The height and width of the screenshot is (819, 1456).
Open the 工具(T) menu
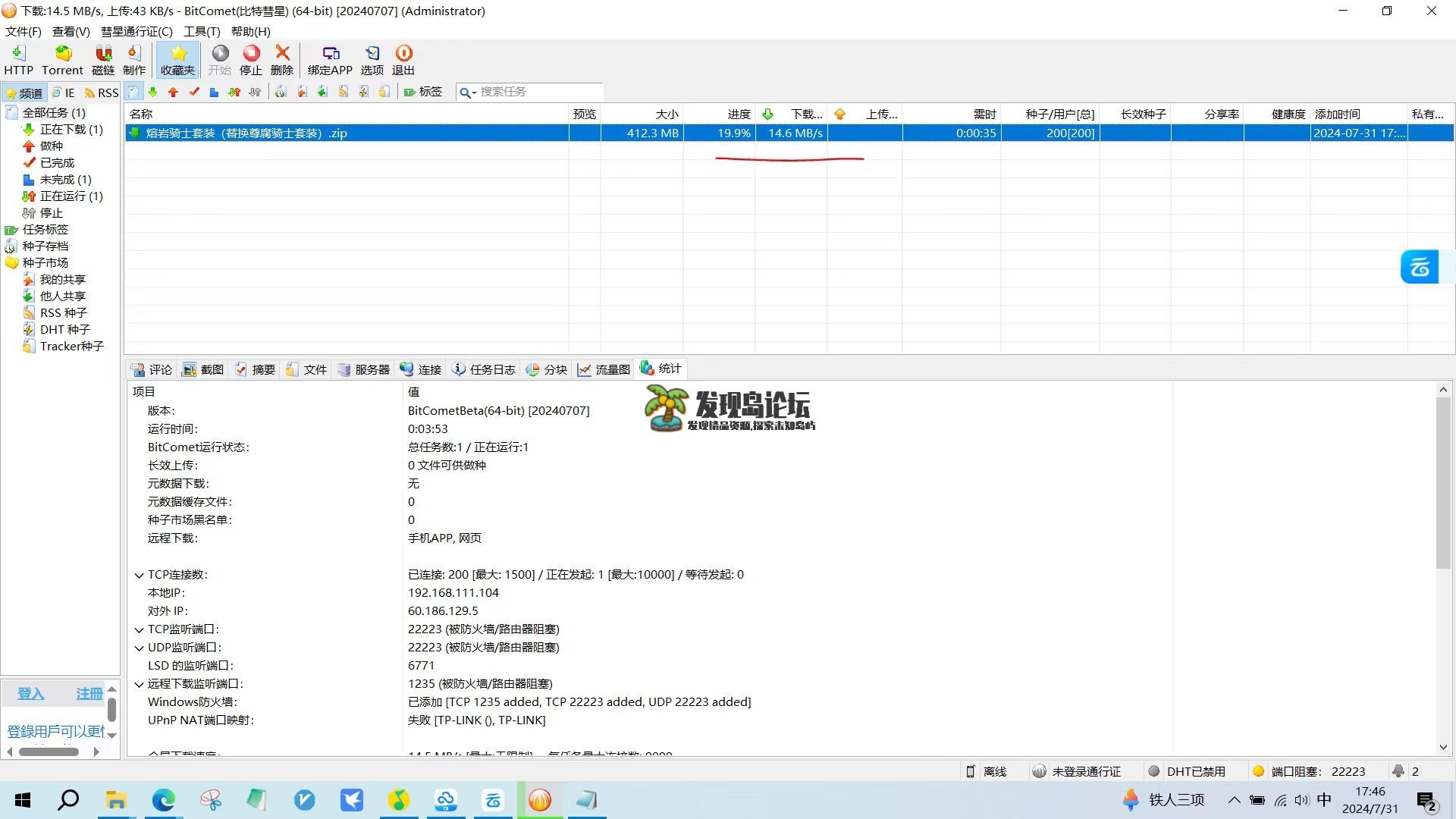[x=202, y=31]
